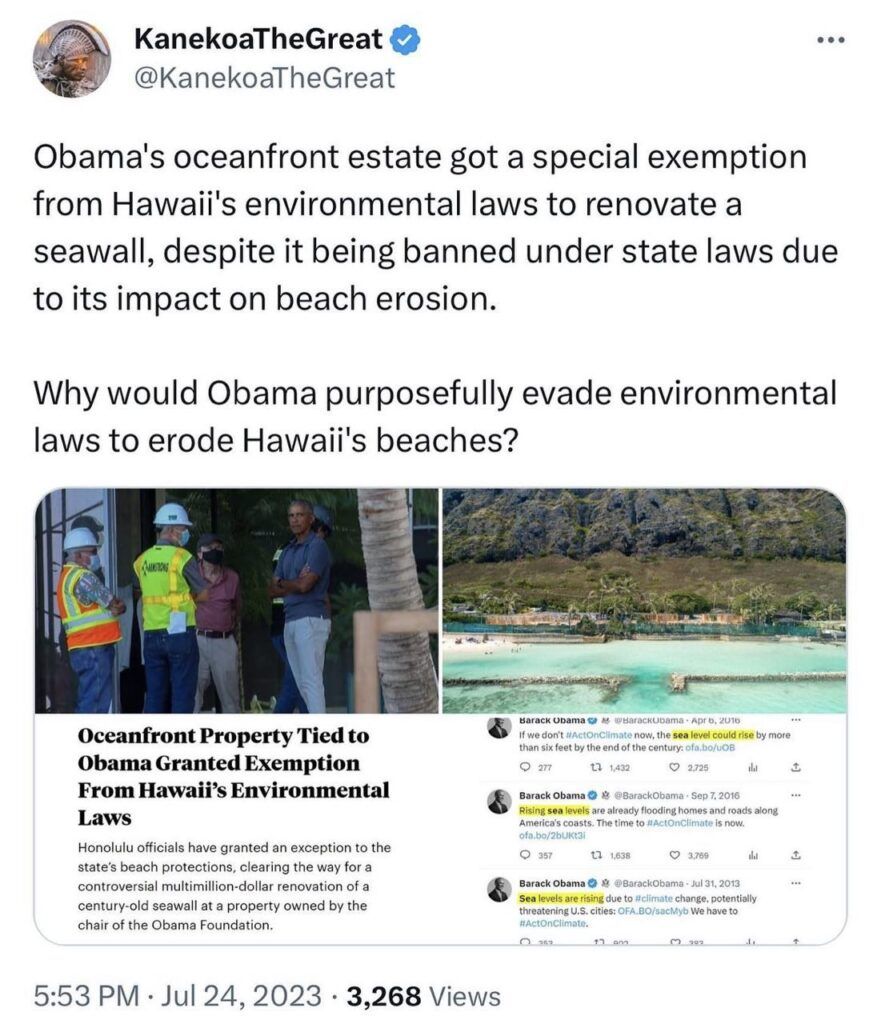The width and height of the screenshot is (881, 1024).
Task: Open the photo of workers in hard hats
Action: 237,600
